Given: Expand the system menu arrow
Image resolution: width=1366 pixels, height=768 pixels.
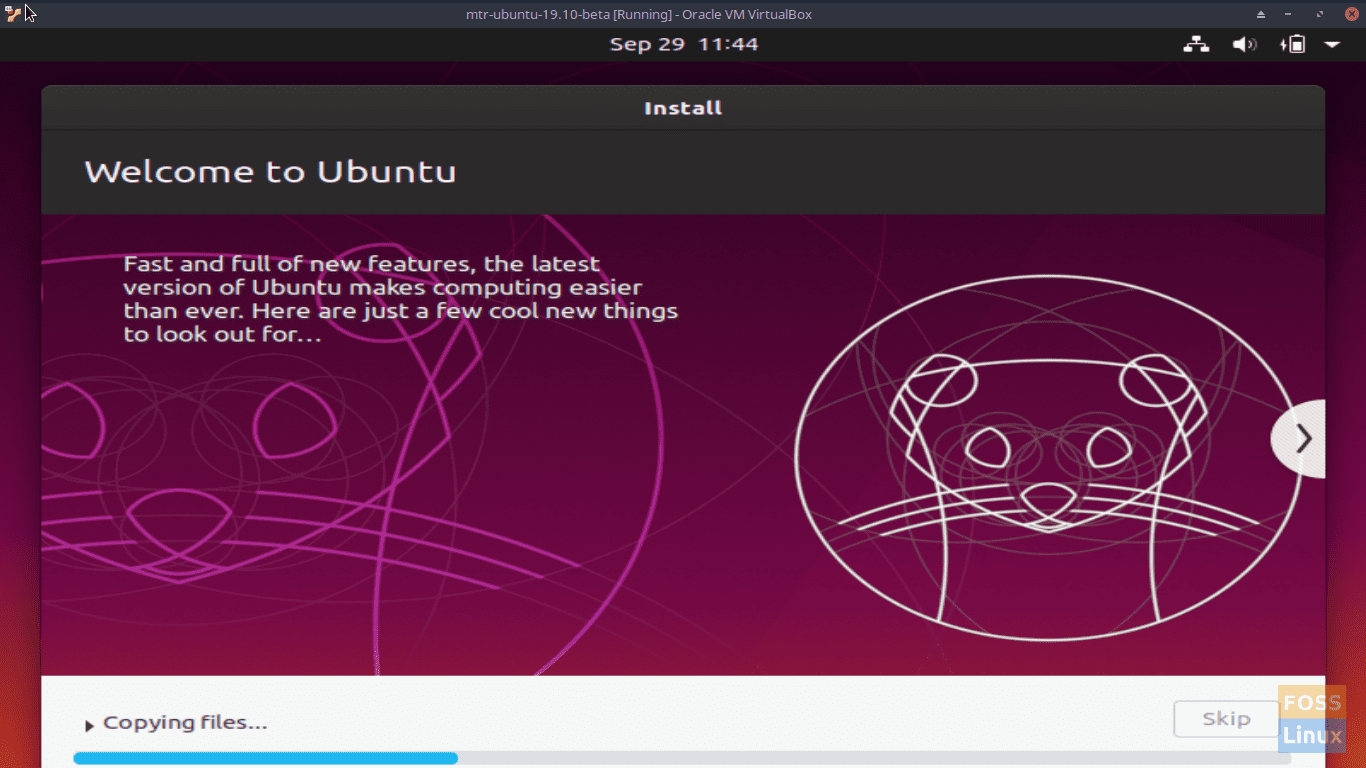Looking at the screenshot, I should click(1332, 45).
